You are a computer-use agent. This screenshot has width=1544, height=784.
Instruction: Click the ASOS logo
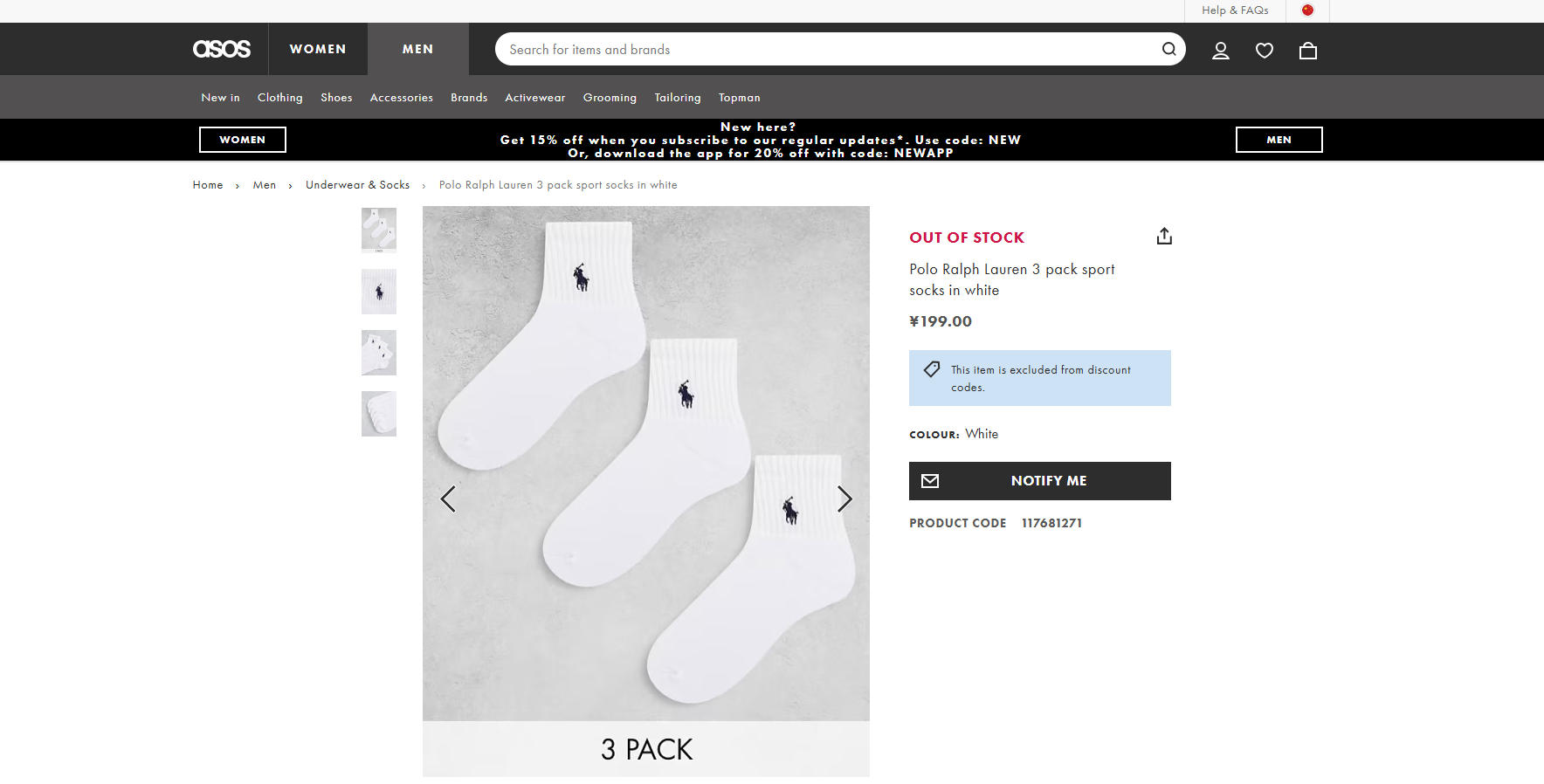222,49
